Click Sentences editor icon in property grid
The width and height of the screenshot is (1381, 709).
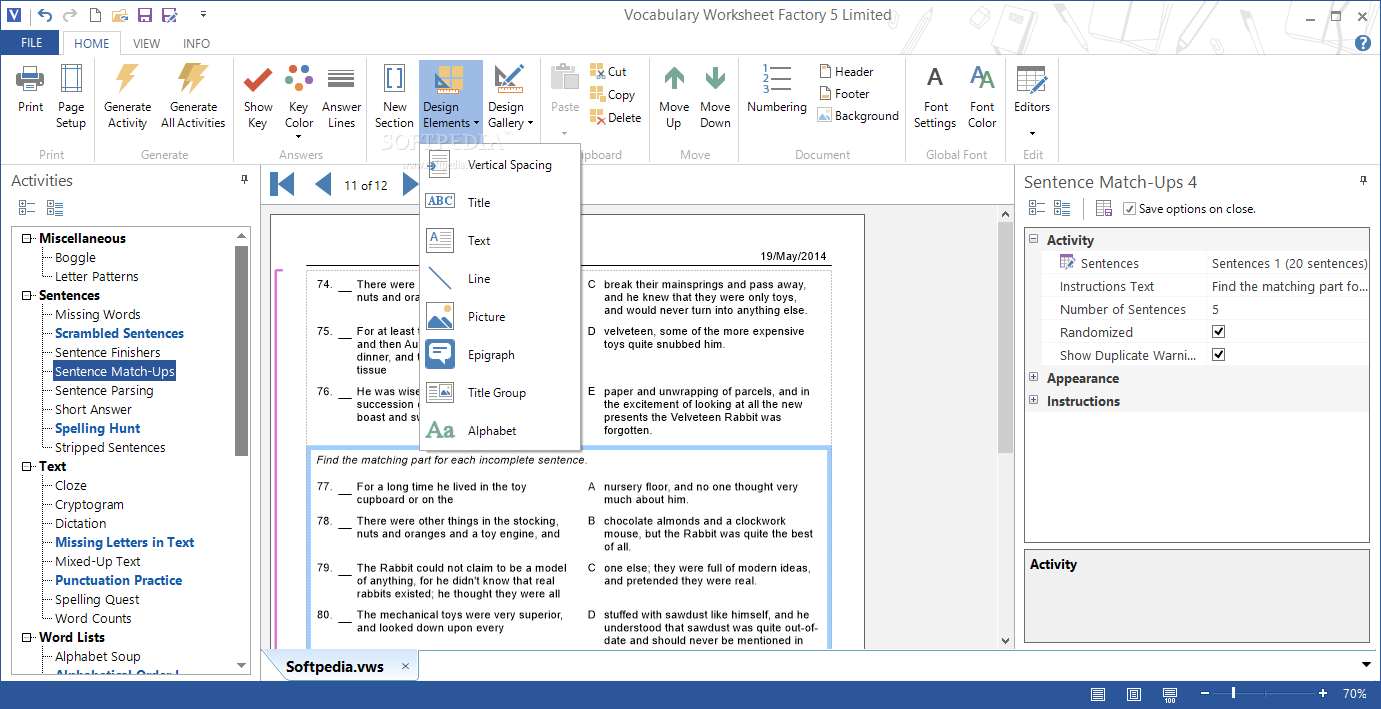pos(1068,263)
